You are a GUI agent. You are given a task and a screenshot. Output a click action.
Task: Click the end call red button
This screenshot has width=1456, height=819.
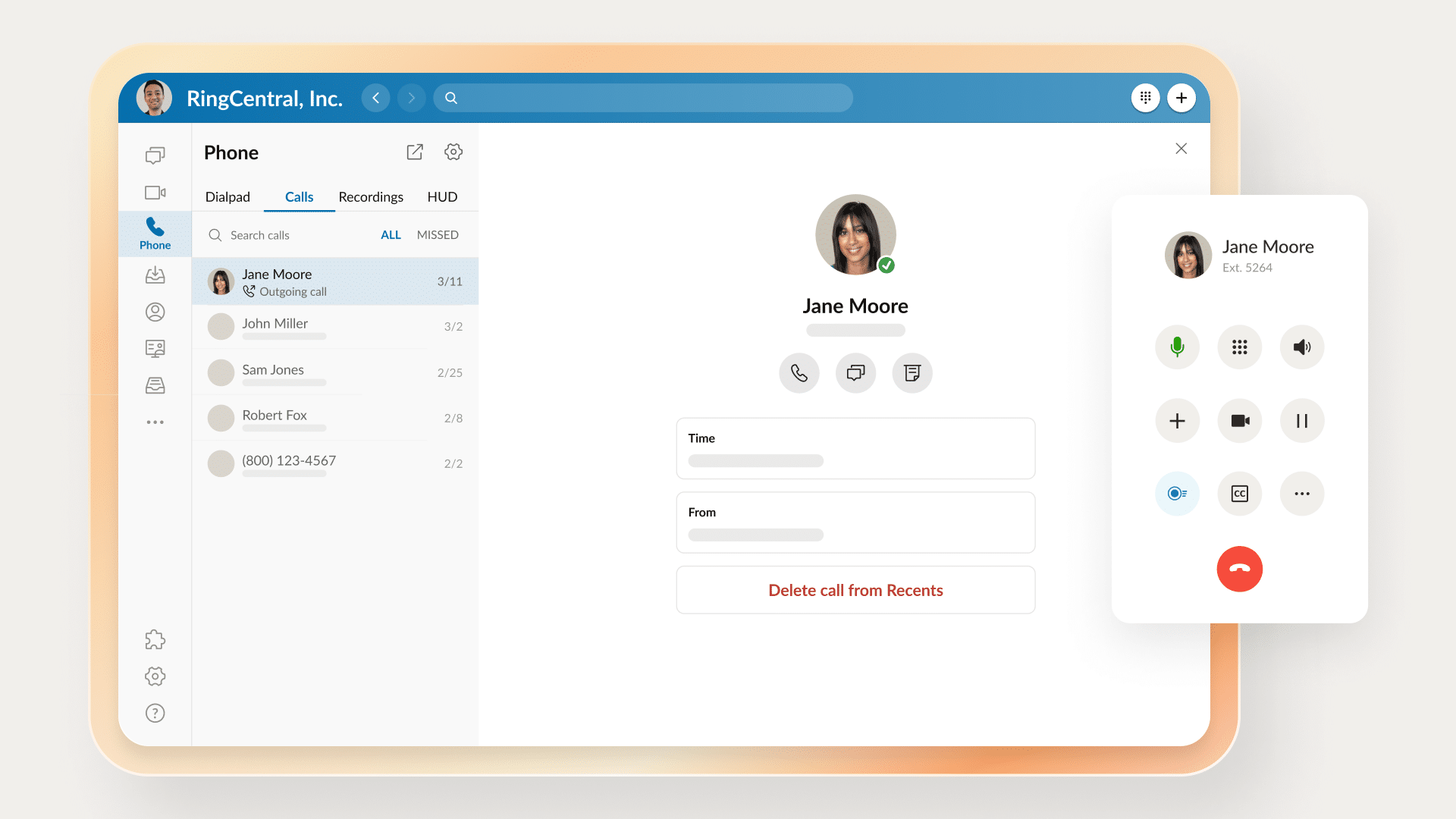[1240, 568]
